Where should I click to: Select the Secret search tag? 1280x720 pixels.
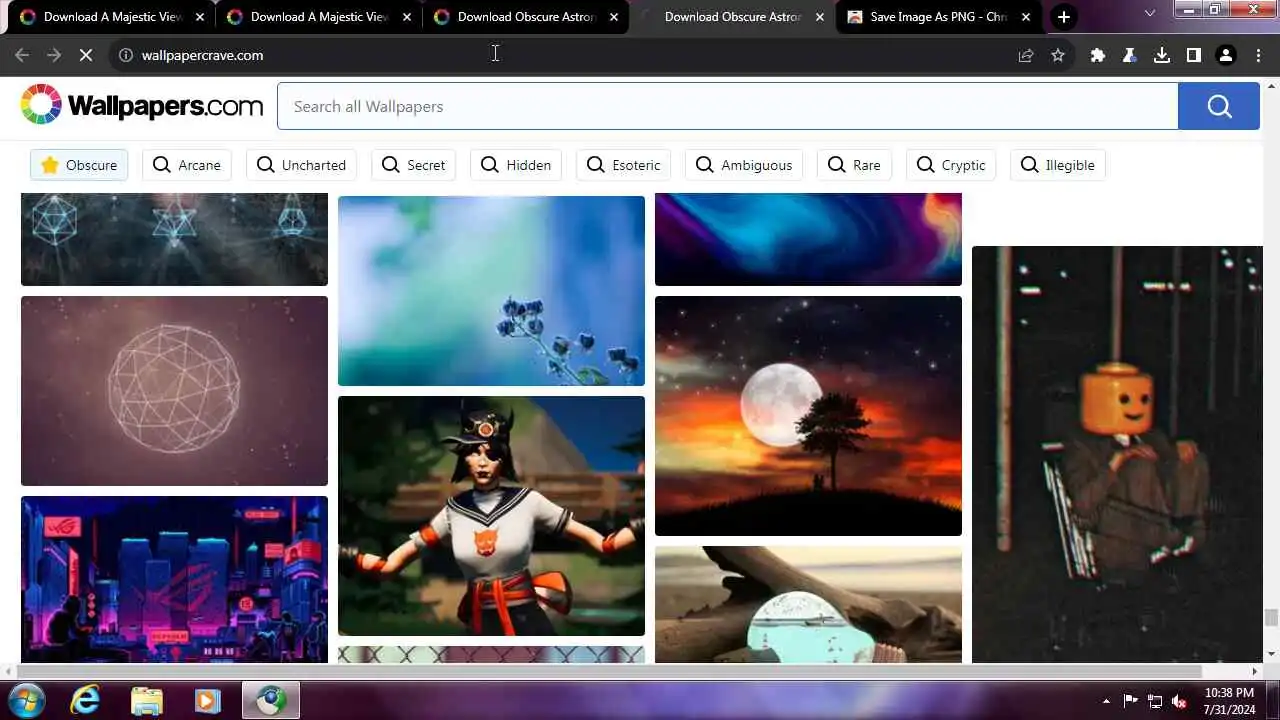[x=414, y=165]
